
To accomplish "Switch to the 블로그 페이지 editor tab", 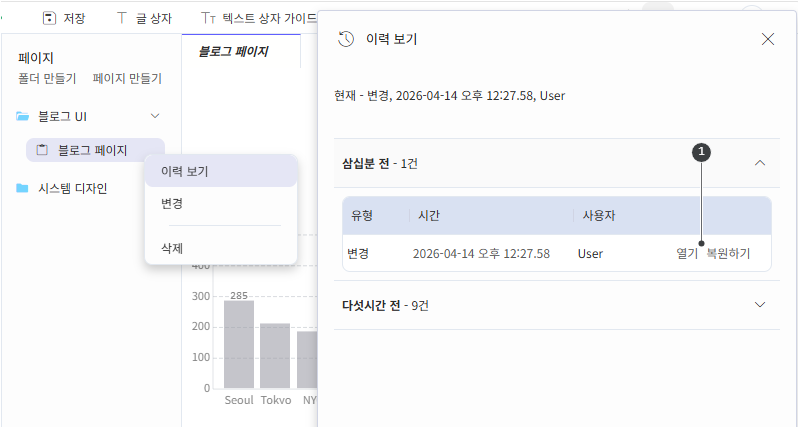I will coord(233,51).
